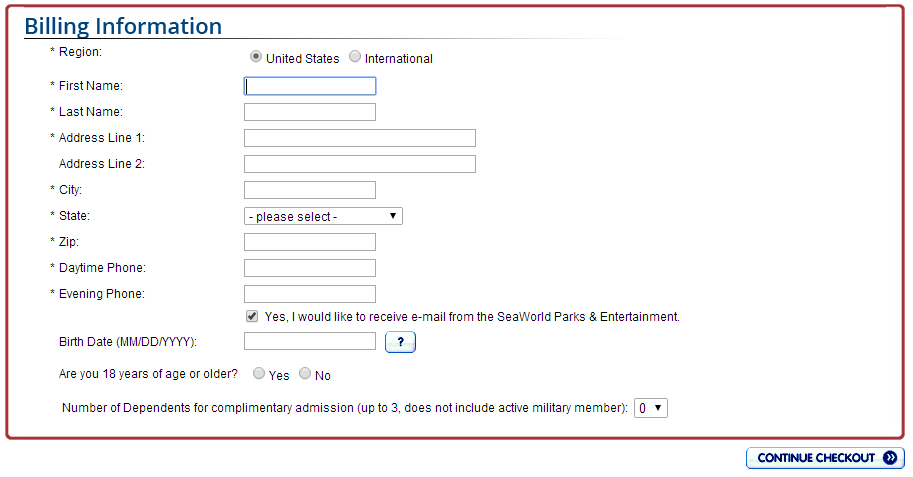
Task: Focus the Daytime Phone field
Action: (x=310, y=268)
